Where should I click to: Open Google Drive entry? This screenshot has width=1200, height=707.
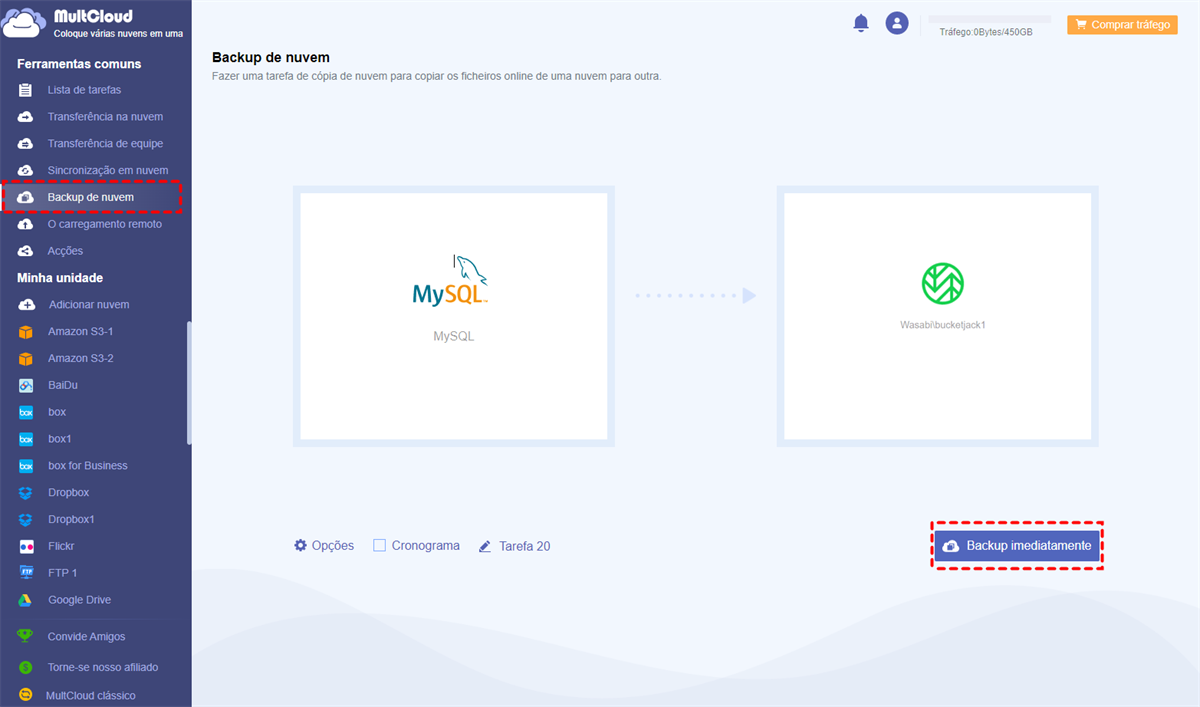(x=80, y=600)
